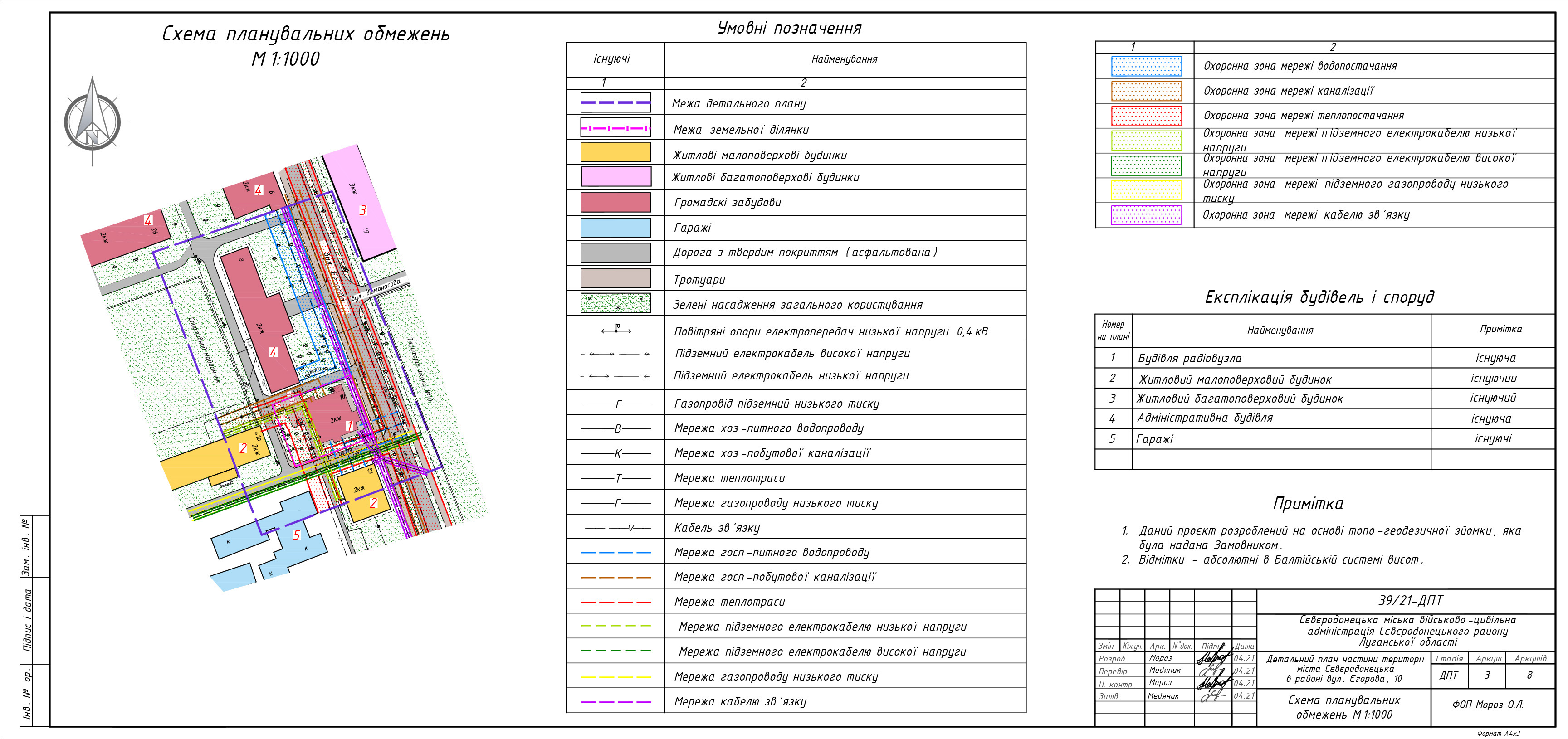Viewport: 1568px width, 739px height.
Task: Click the 'Схема планувальних обмежень' main title
Action: click(x=306, y=34)
